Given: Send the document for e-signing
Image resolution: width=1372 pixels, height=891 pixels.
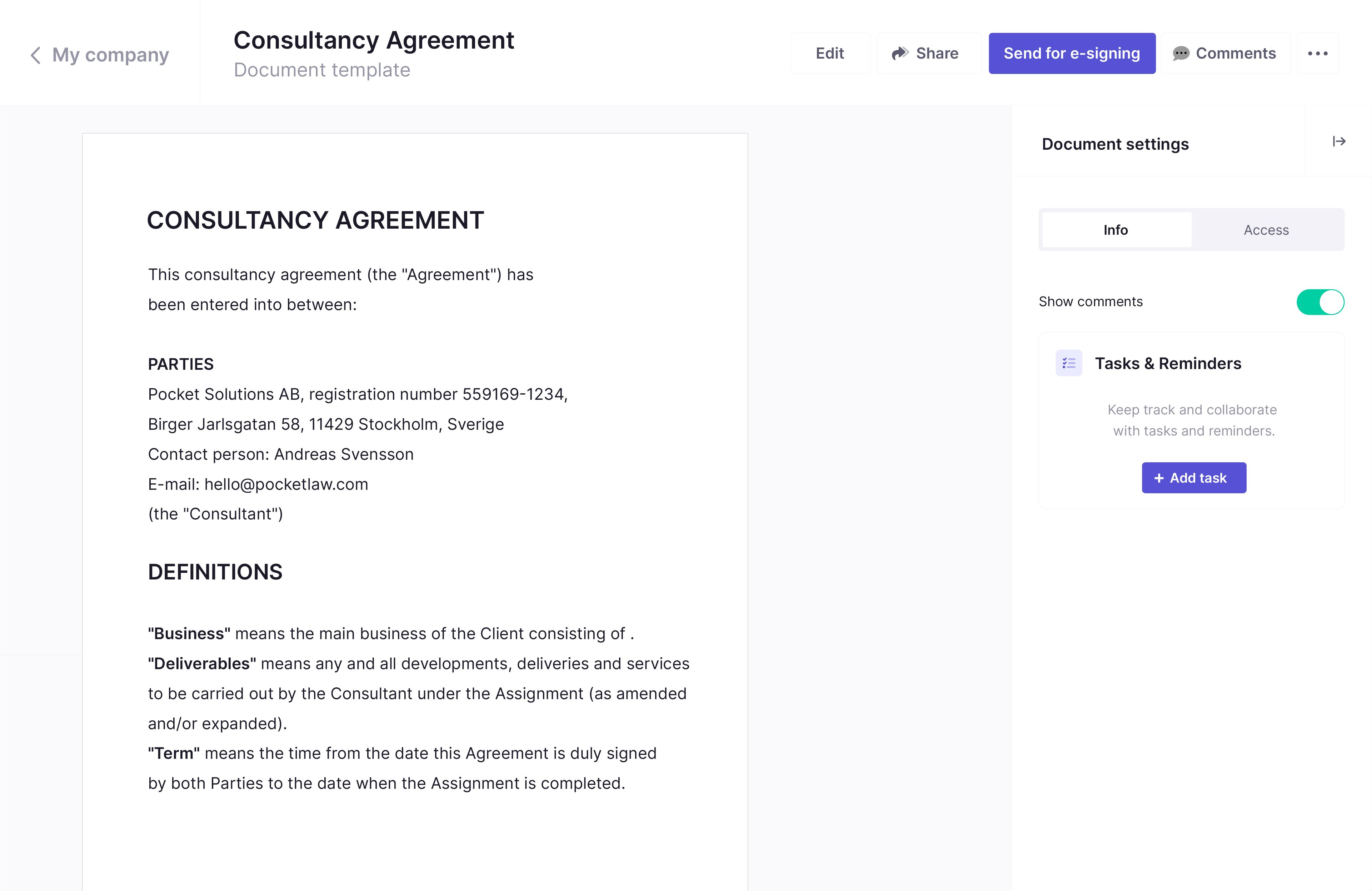Looking at the screenshot, I should pos(1072,53).
